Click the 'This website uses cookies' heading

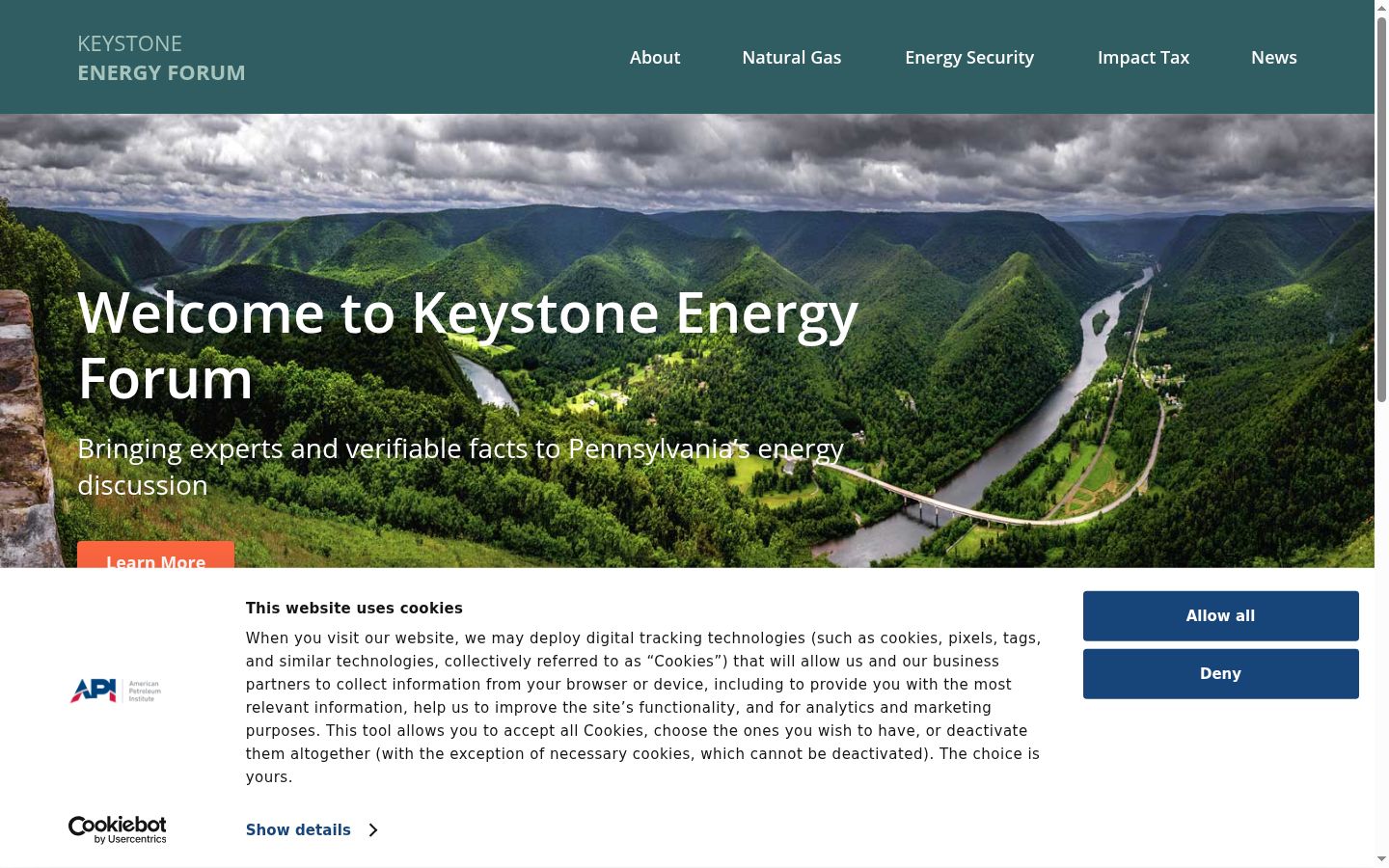[x=354, y=609]
